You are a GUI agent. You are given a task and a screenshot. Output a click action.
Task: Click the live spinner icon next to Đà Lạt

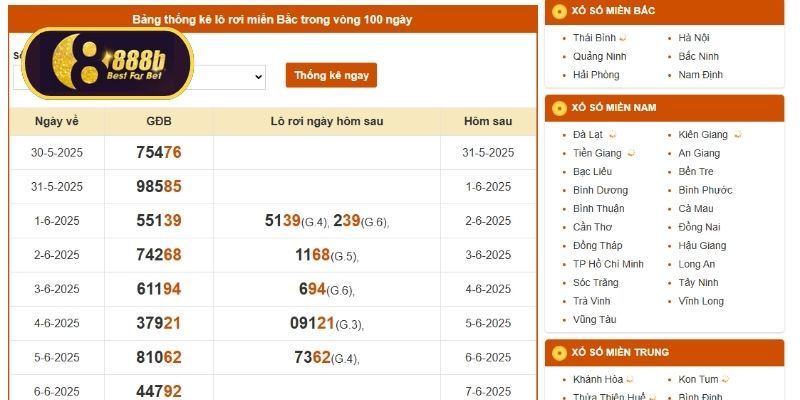(612, 135)
